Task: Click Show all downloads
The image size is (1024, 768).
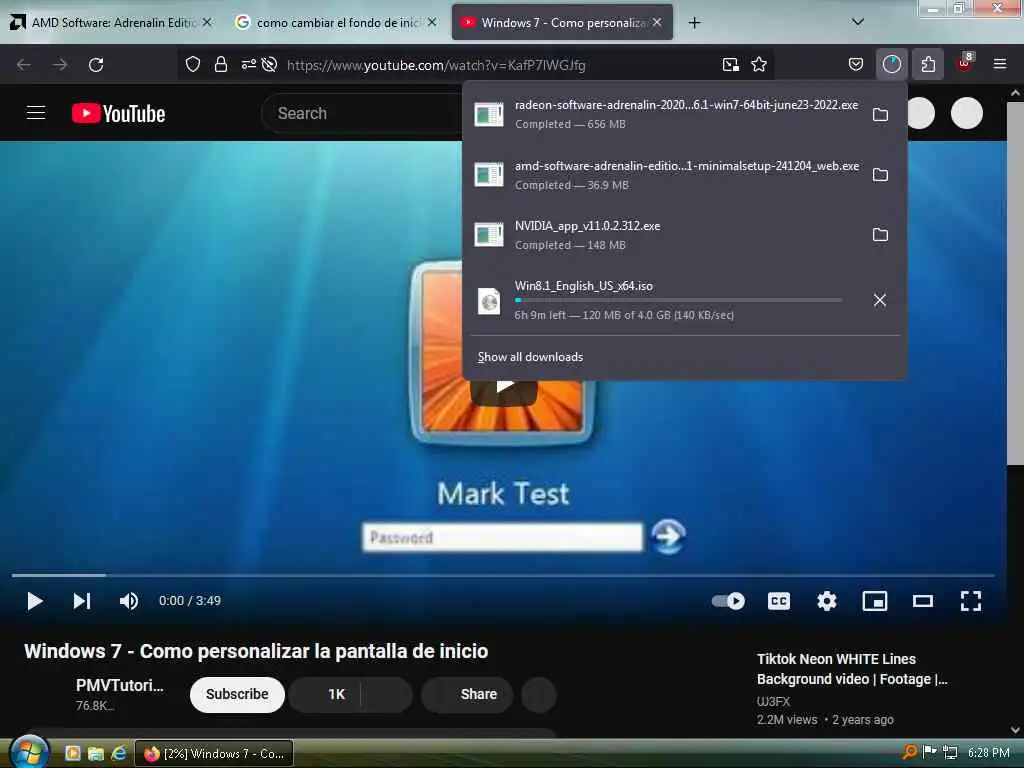Action: point(530,357)
